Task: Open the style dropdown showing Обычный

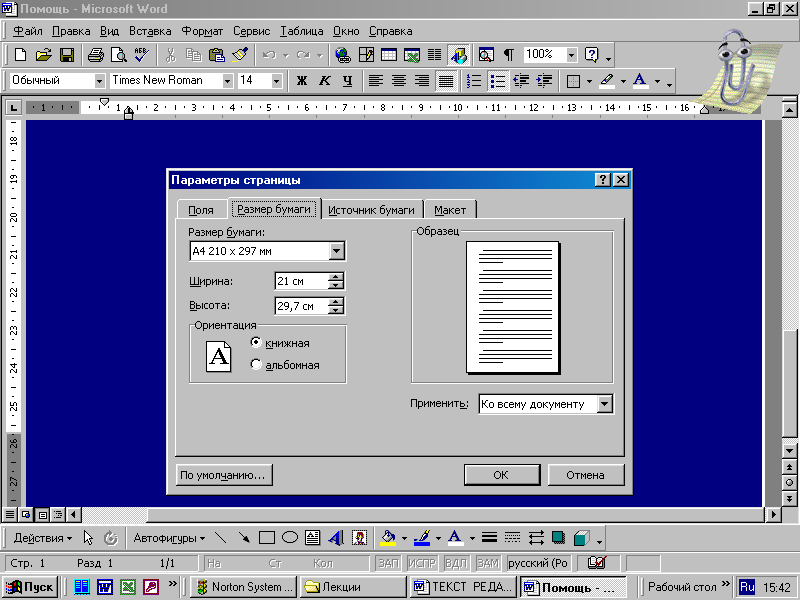Action: tap(99, 81)
